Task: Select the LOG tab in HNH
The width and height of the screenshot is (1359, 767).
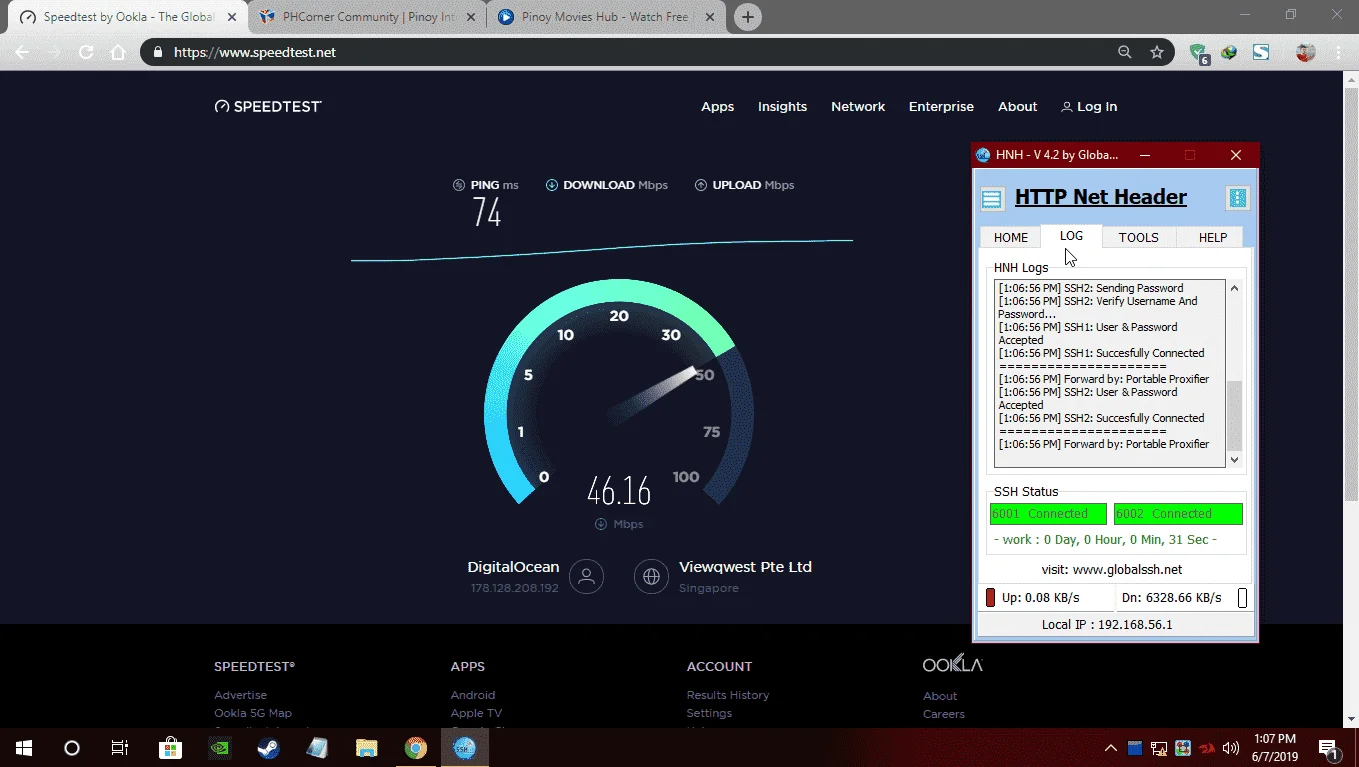Action: coord(1071,236)
